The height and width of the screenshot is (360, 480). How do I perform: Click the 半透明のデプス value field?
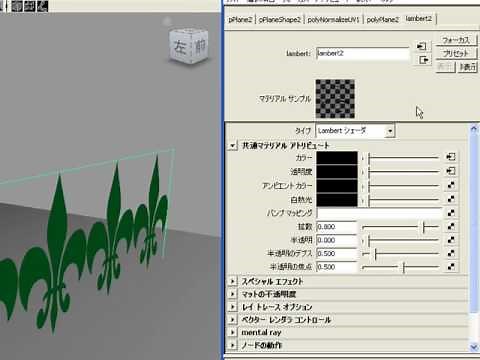tap(336, 253)
